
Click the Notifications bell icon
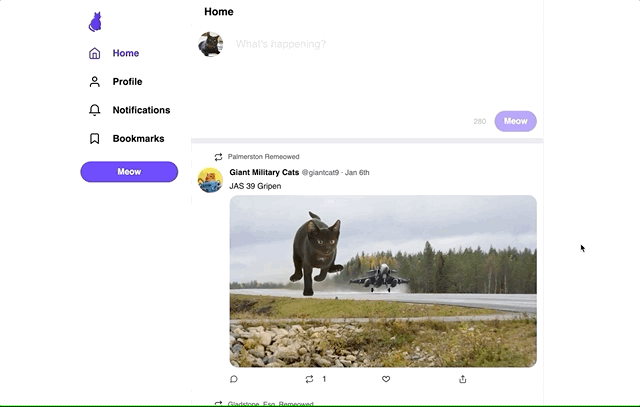pyautogui.click(x=94, y=110)
